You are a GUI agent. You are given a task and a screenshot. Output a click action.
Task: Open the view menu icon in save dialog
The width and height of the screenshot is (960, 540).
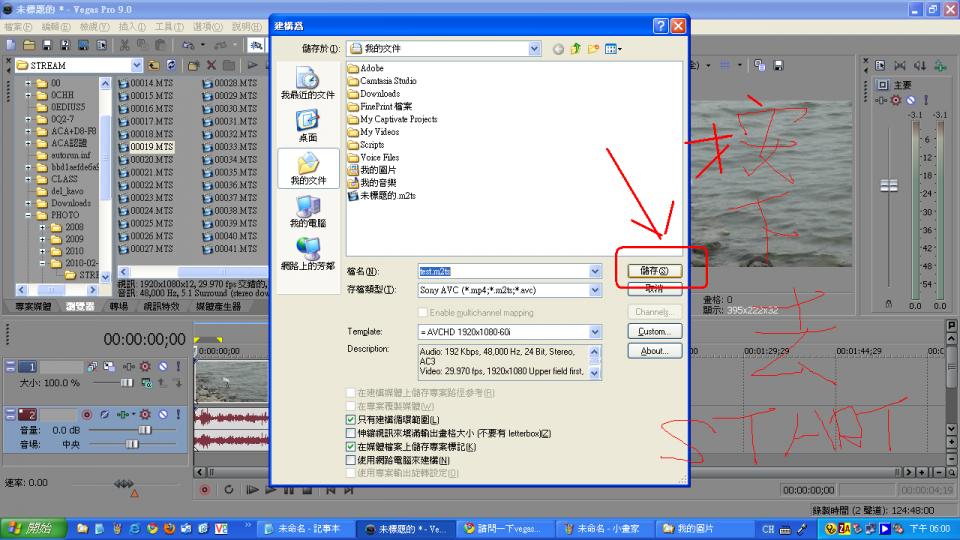[613, 49]
